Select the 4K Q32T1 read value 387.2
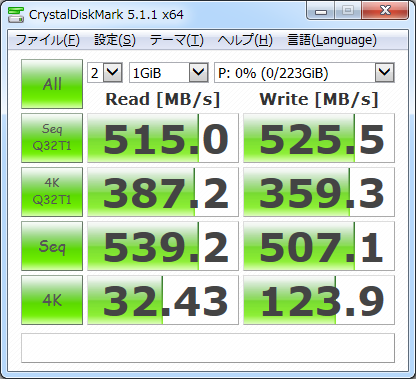Viewport: 416px width, 379px height. pos(163,192)
